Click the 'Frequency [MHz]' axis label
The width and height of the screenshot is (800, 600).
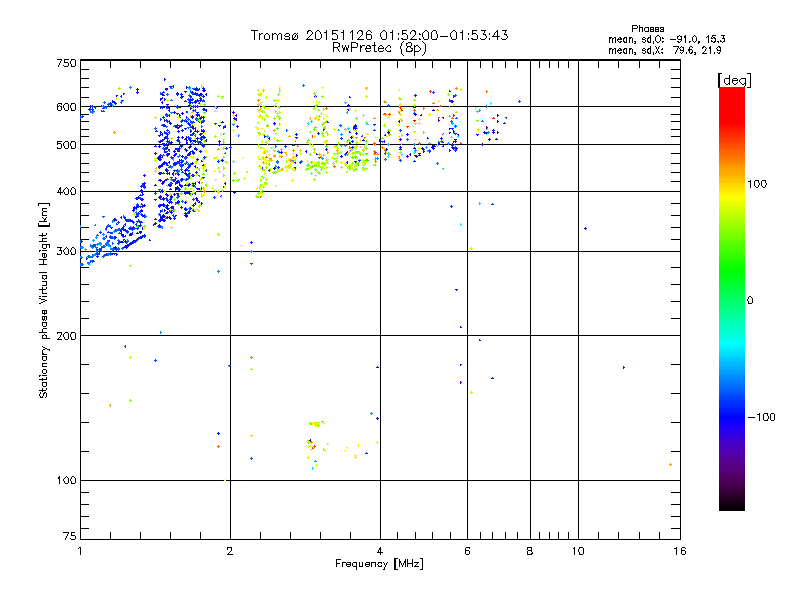[x=379, y=564]
